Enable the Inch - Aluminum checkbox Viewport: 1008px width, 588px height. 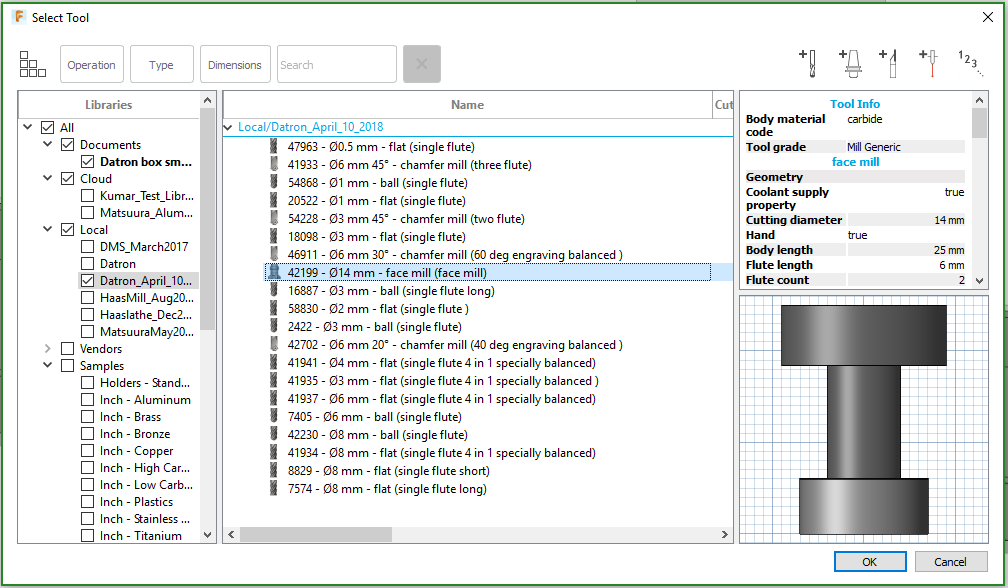(x=88, y=400)
